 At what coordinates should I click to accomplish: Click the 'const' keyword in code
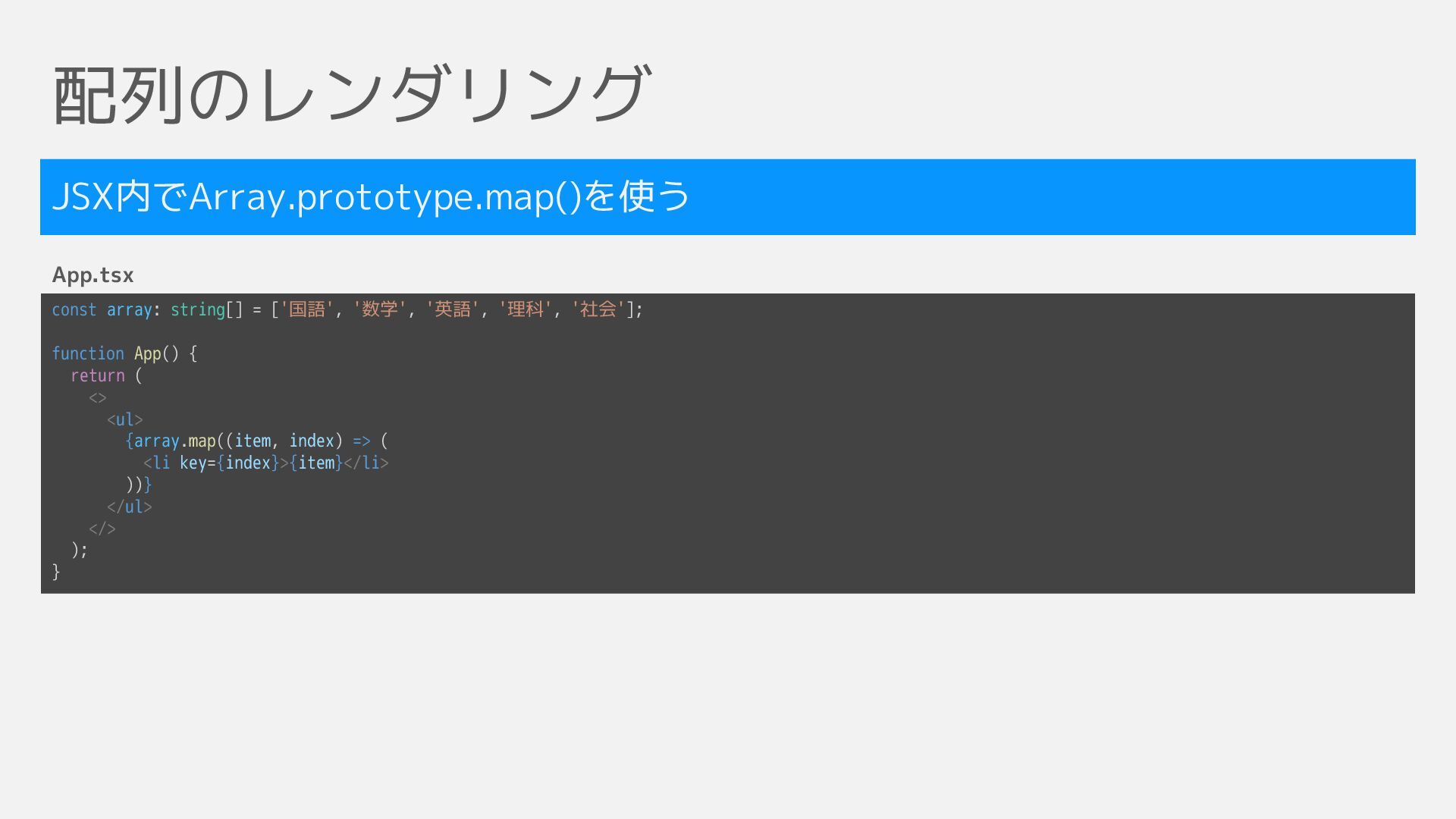point(74,309)
